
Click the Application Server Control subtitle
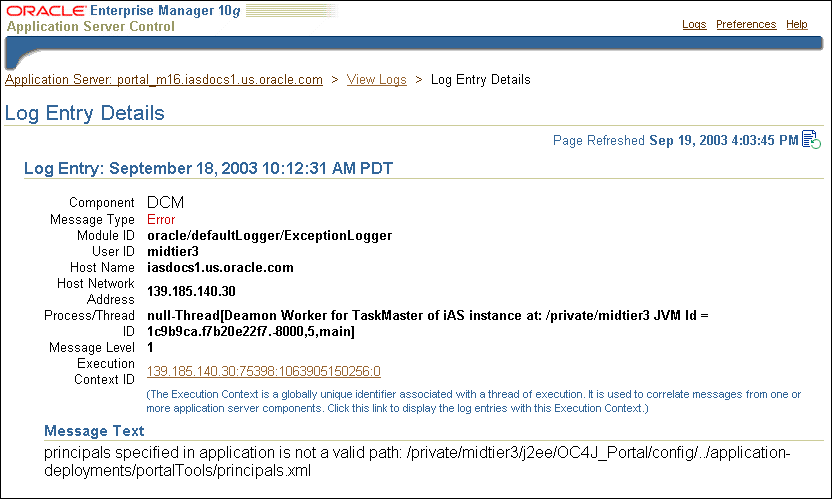click(90, 27)
